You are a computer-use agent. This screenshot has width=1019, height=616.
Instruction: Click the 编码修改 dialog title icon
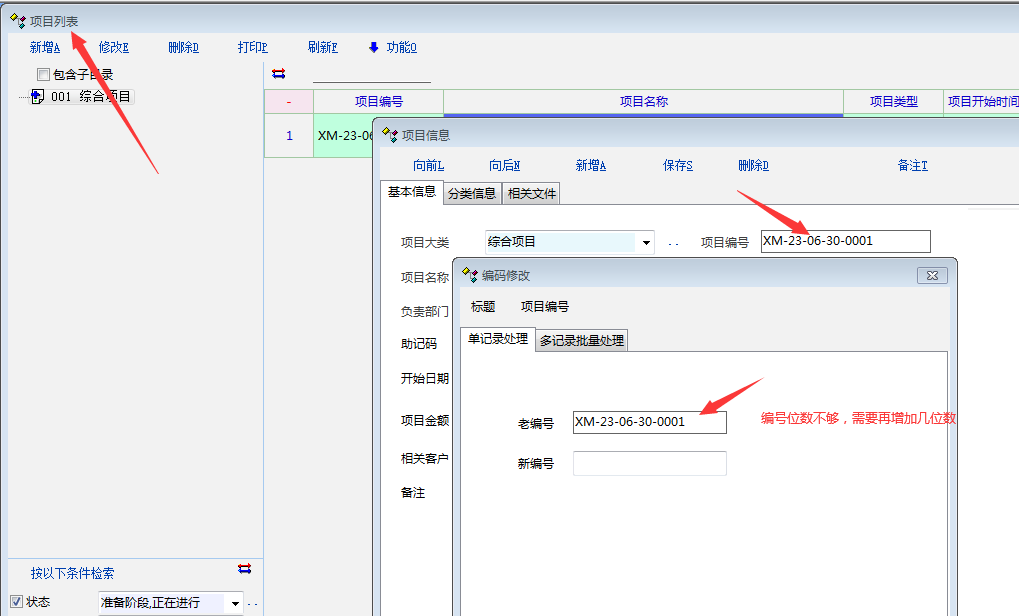(x=470, y=275)
